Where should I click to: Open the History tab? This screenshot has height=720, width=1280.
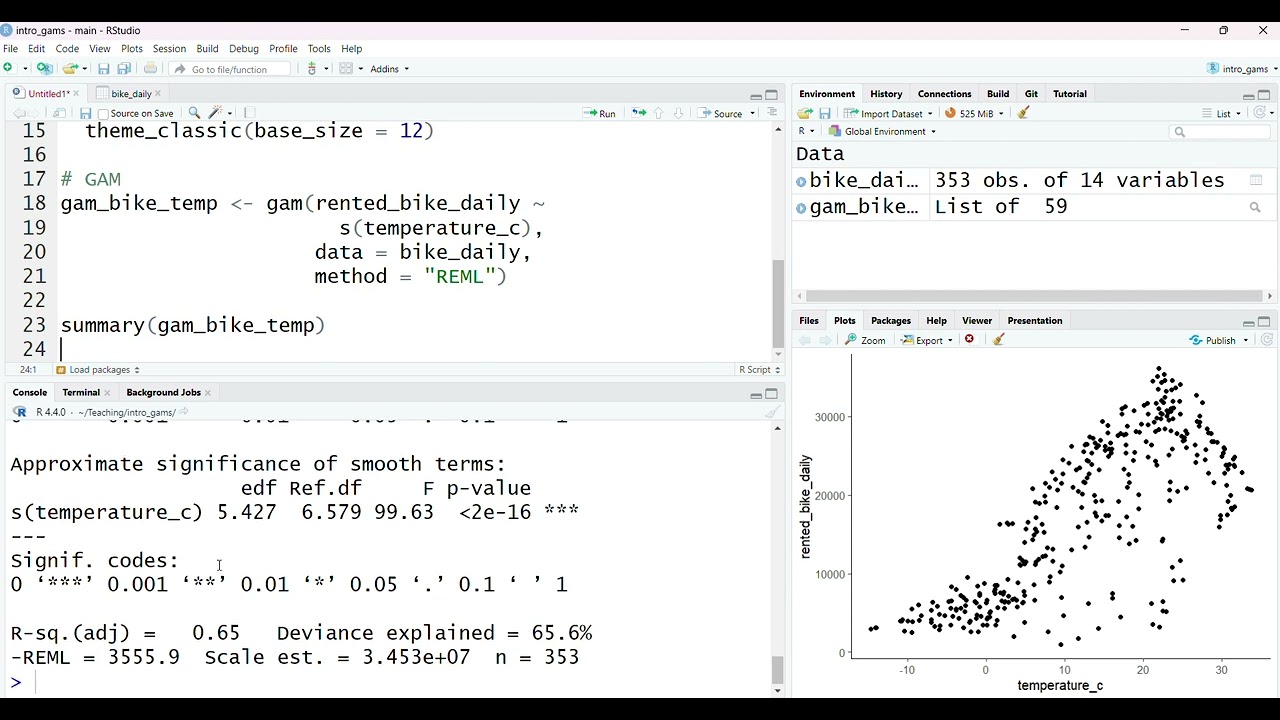coord(886,94)
